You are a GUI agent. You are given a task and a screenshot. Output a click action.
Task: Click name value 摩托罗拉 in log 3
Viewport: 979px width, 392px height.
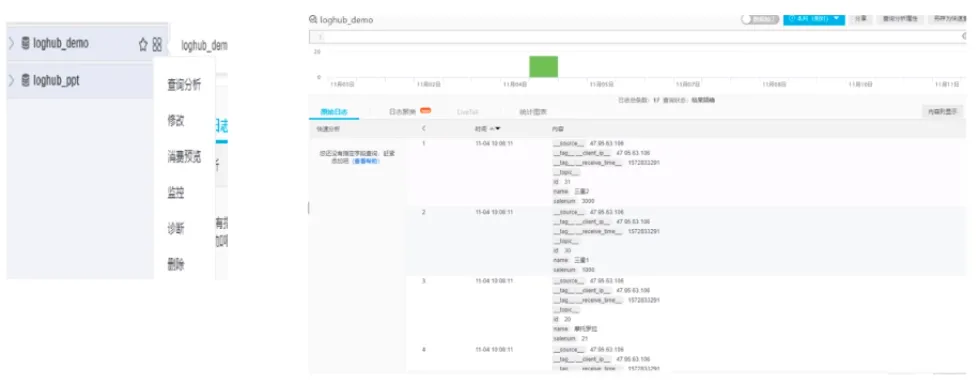tap(586, 328)
